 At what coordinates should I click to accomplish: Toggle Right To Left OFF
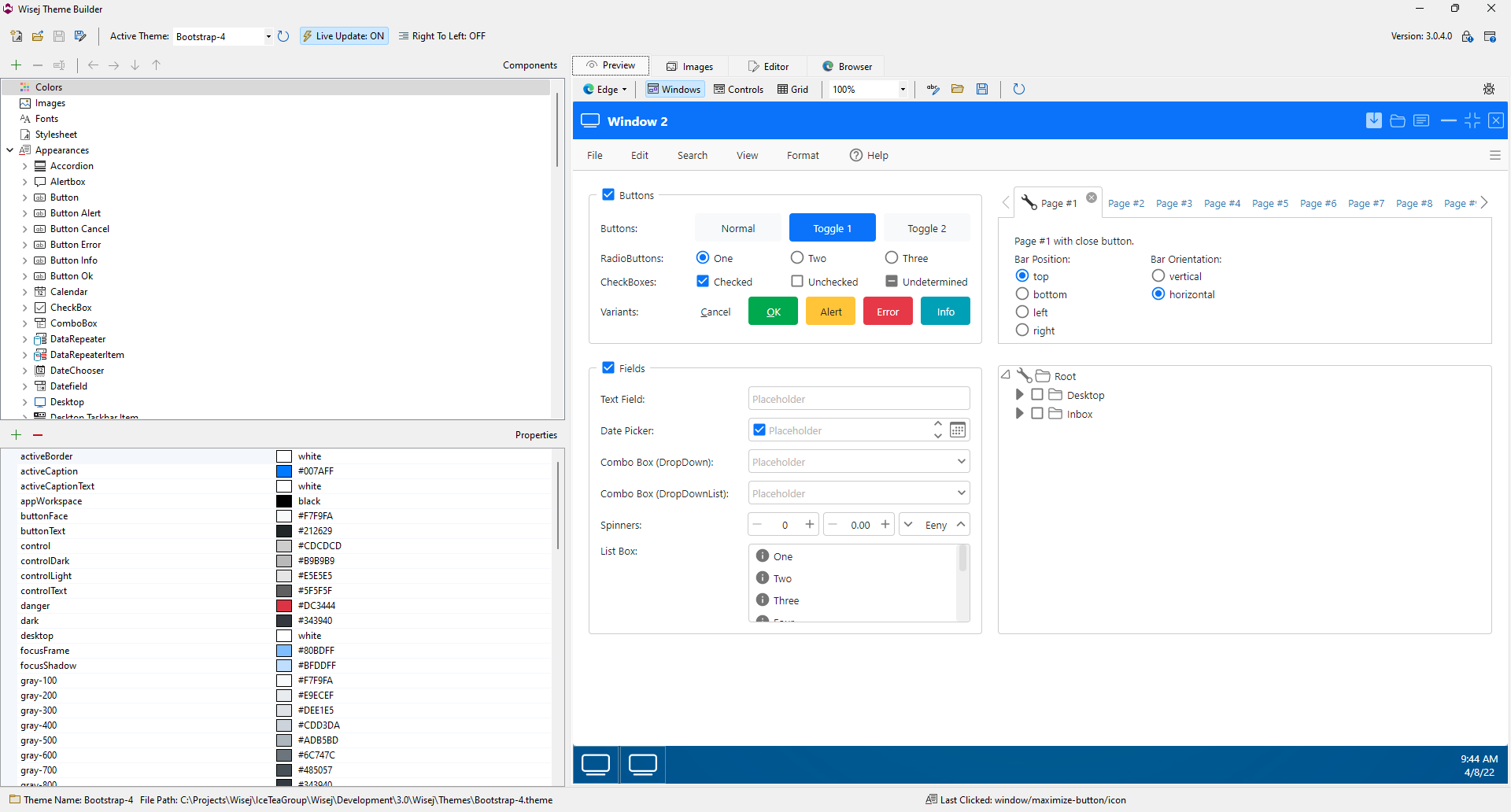pos(442,36)
